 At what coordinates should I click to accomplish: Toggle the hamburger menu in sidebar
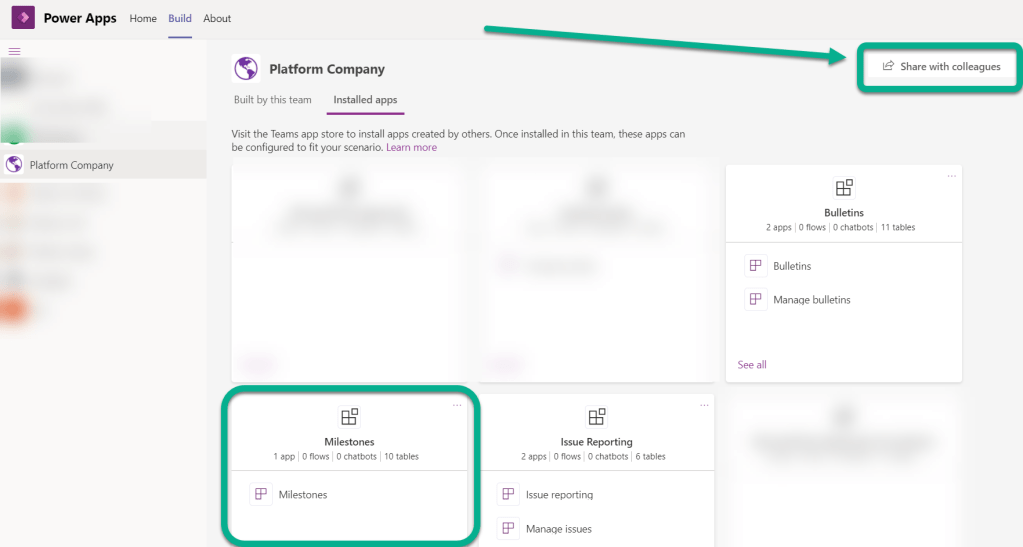(x=15, y=51)
